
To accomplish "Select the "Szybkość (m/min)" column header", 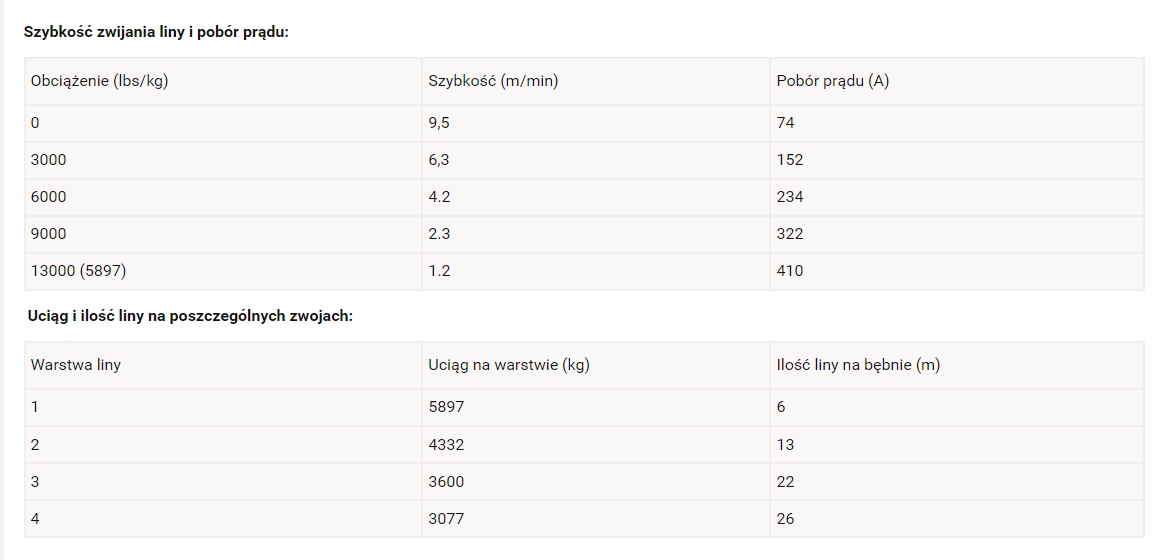I will (493, 81).
